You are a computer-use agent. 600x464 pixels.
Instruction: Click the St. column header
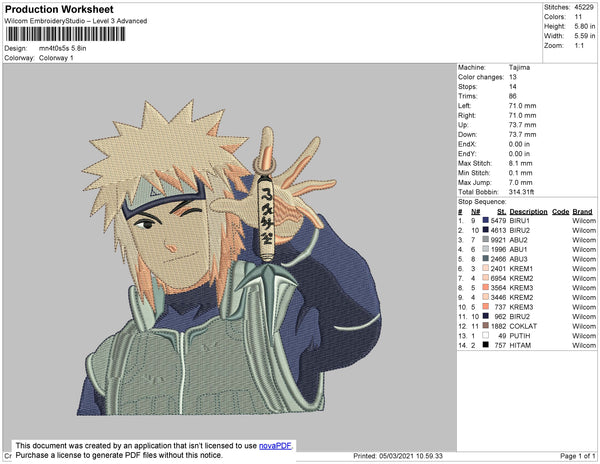pos(502,212)
